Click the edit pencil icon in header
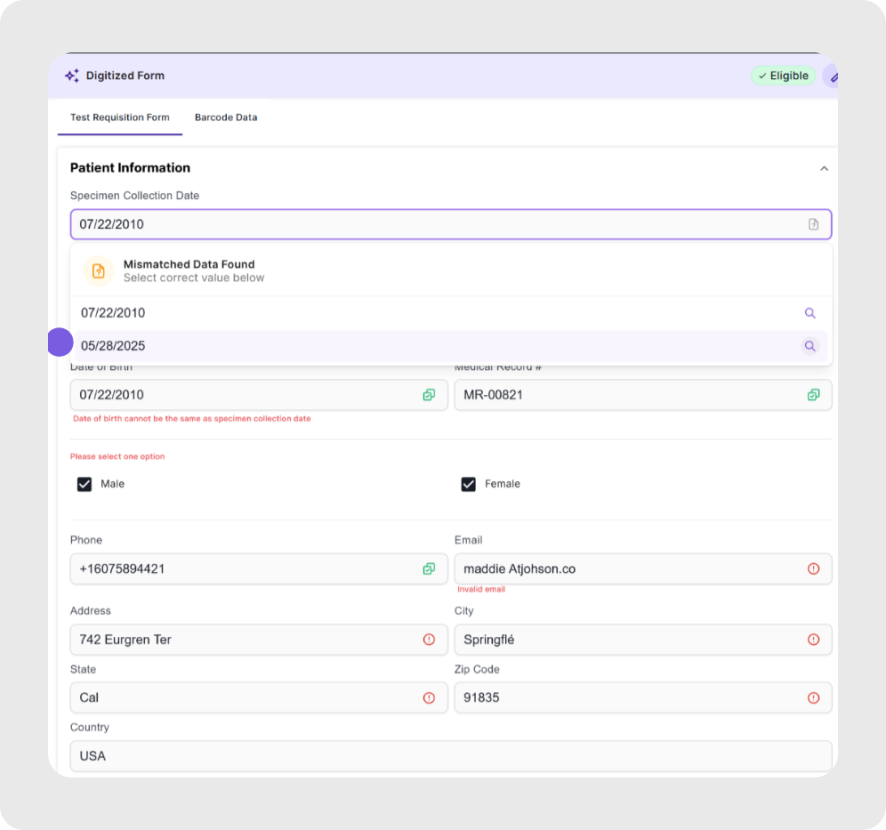The width and height of the screenshot is (886, 830). tap(832, 76)
